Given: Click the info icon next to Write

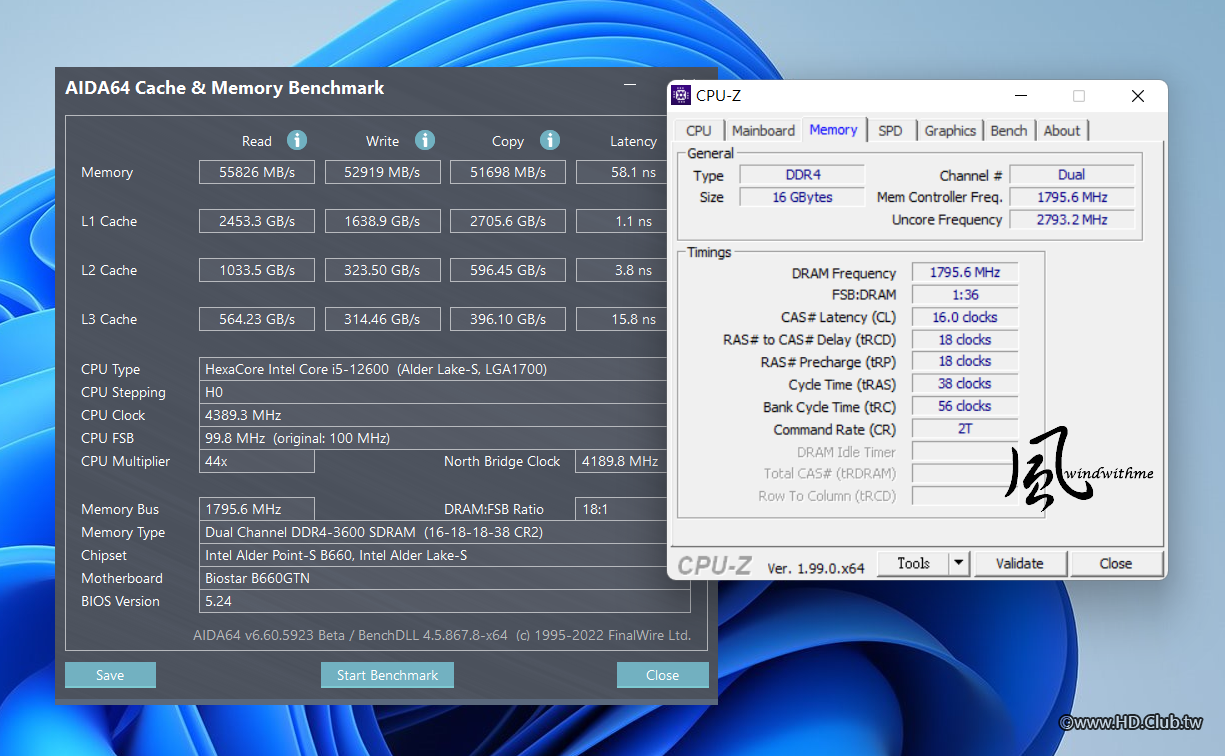Looking at the screenshot, I should tap(425, 140).
